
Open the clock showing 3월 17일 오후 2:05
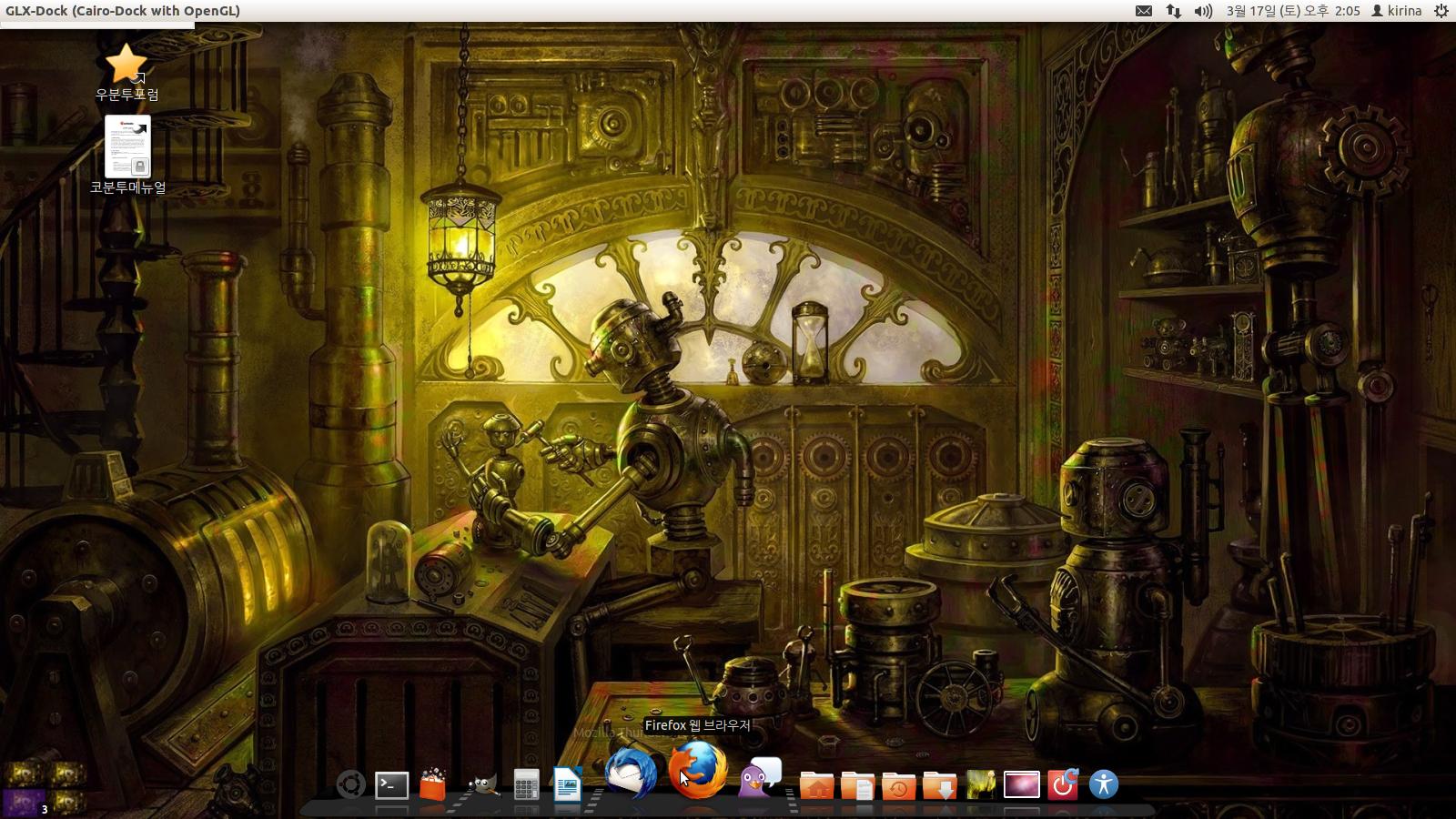(x=1293, y=11)
